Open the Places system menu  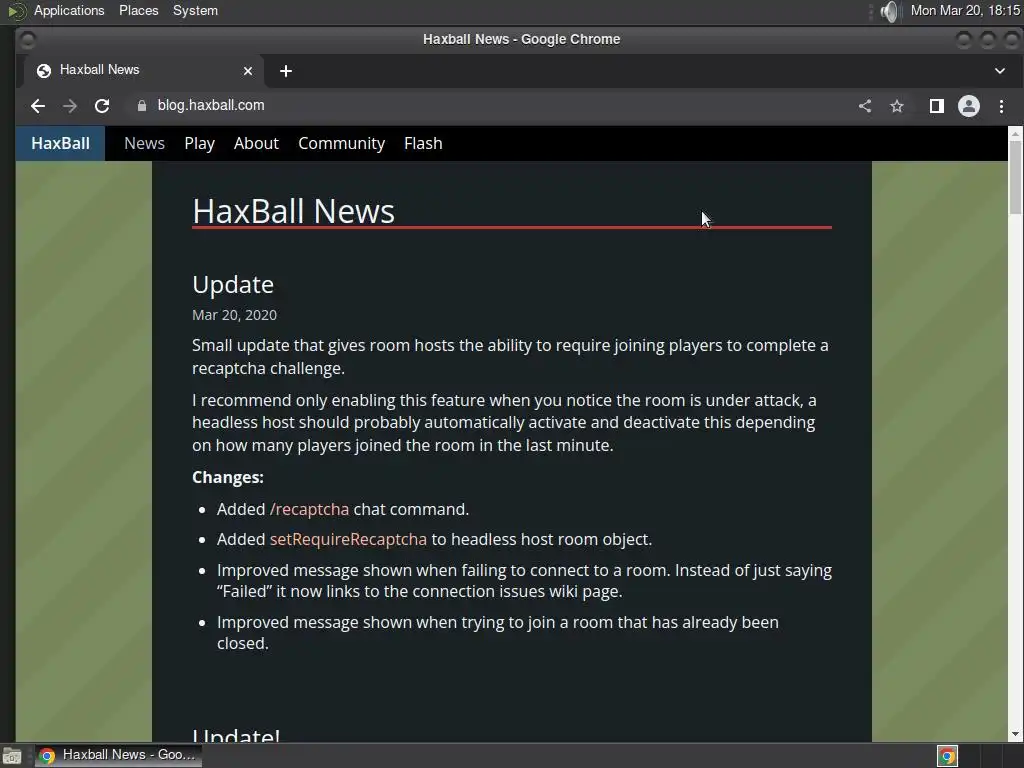pos(138,10)
